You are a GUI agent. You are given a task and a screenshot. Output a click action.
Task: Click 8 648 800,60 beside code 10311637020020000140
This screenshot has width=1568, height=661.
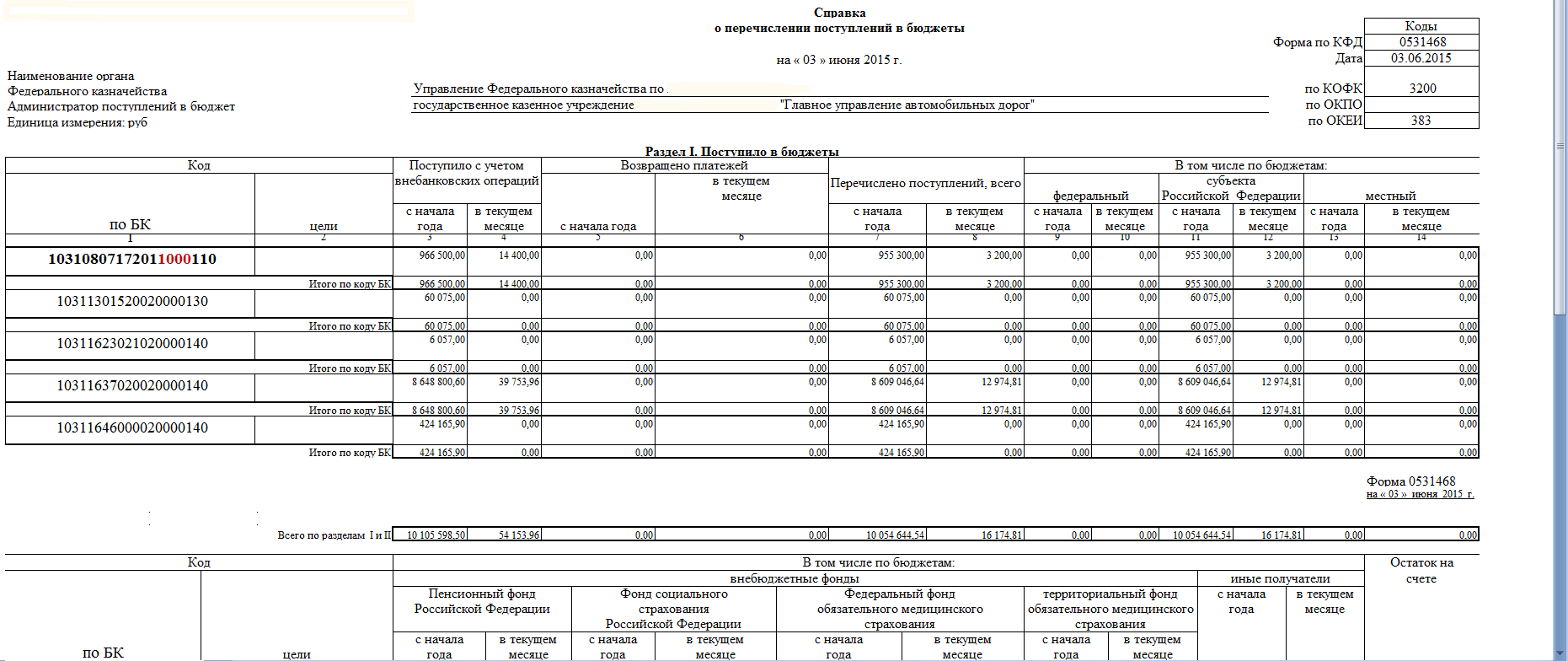[438, 382]
